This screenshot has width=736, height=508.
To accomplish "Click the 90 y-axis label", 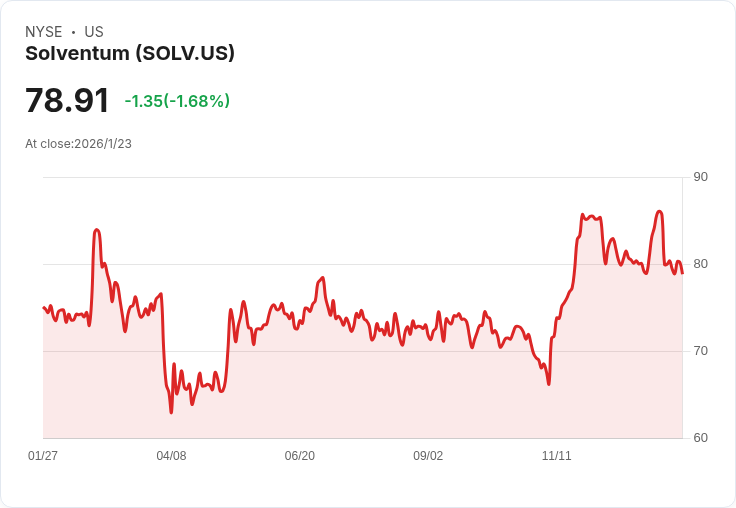I will [x=700, y=177].
